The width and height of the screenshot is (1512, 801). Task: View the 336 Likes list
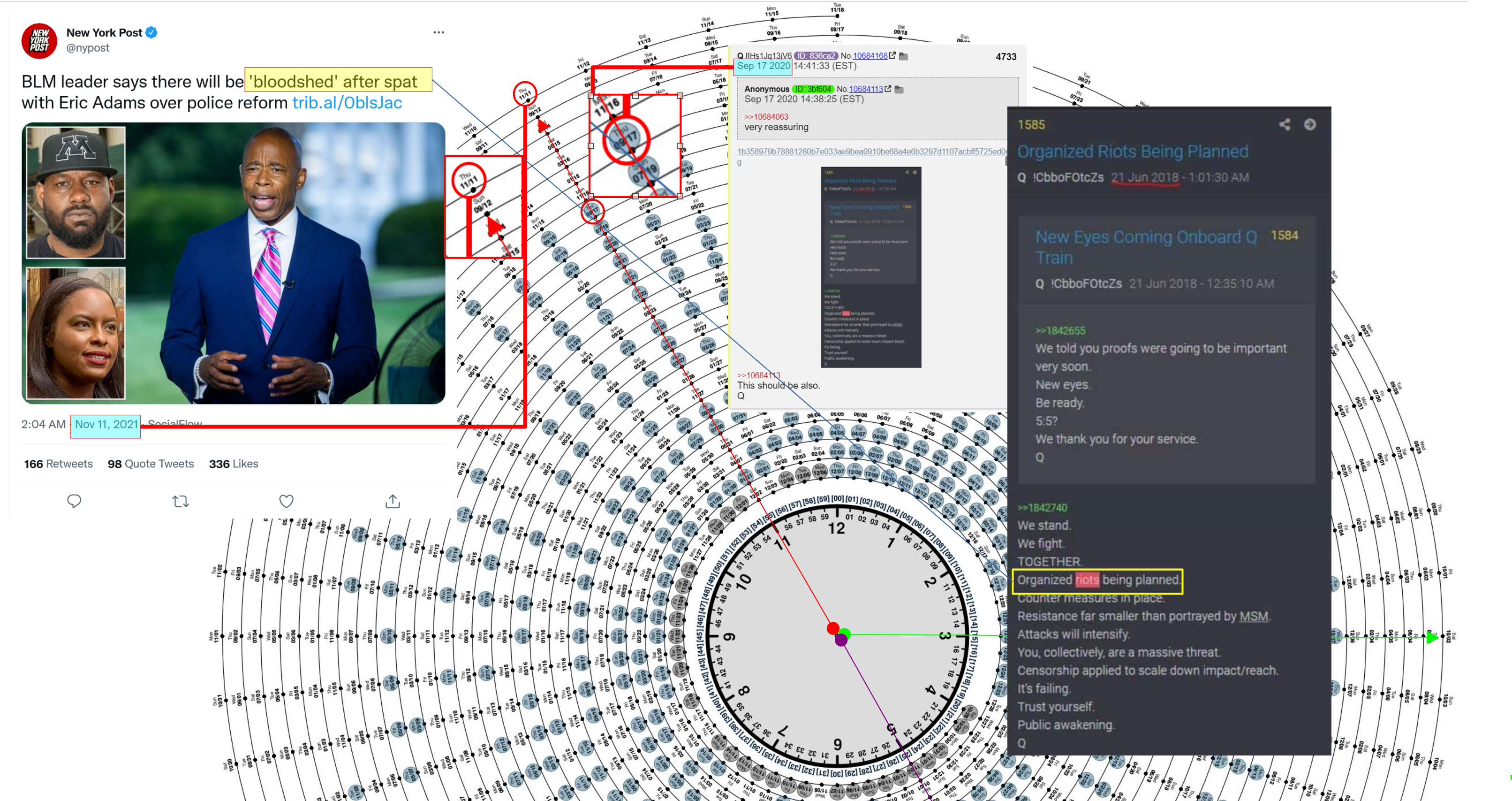coord(233,464)
